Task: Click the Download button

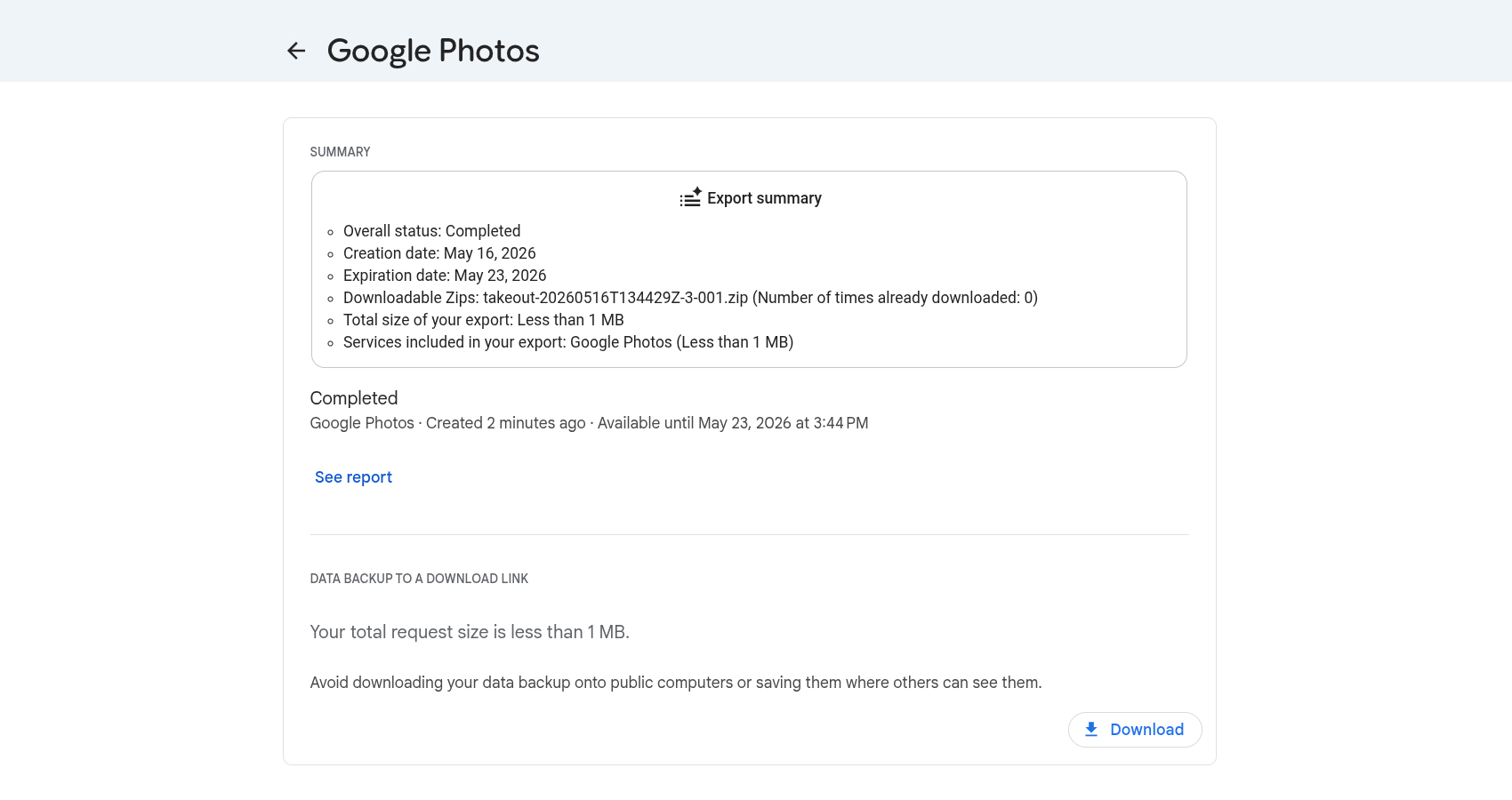Action: coord(1135,730)
